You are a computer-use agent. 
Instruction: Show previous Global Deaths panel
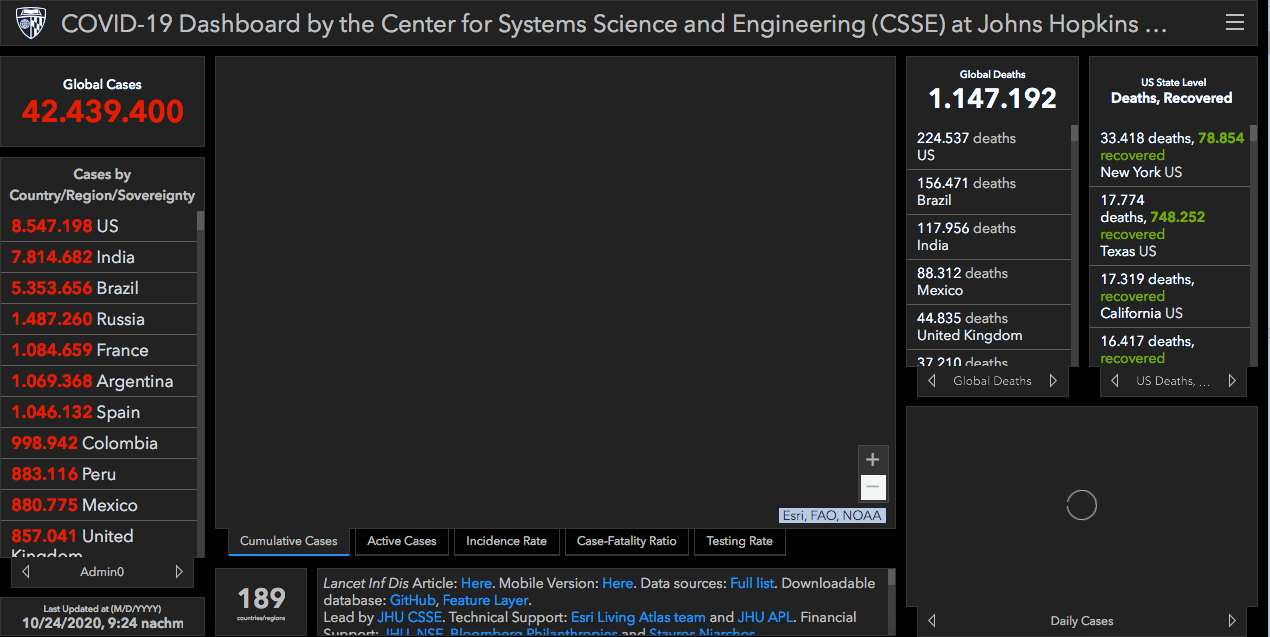pos(932,381)
